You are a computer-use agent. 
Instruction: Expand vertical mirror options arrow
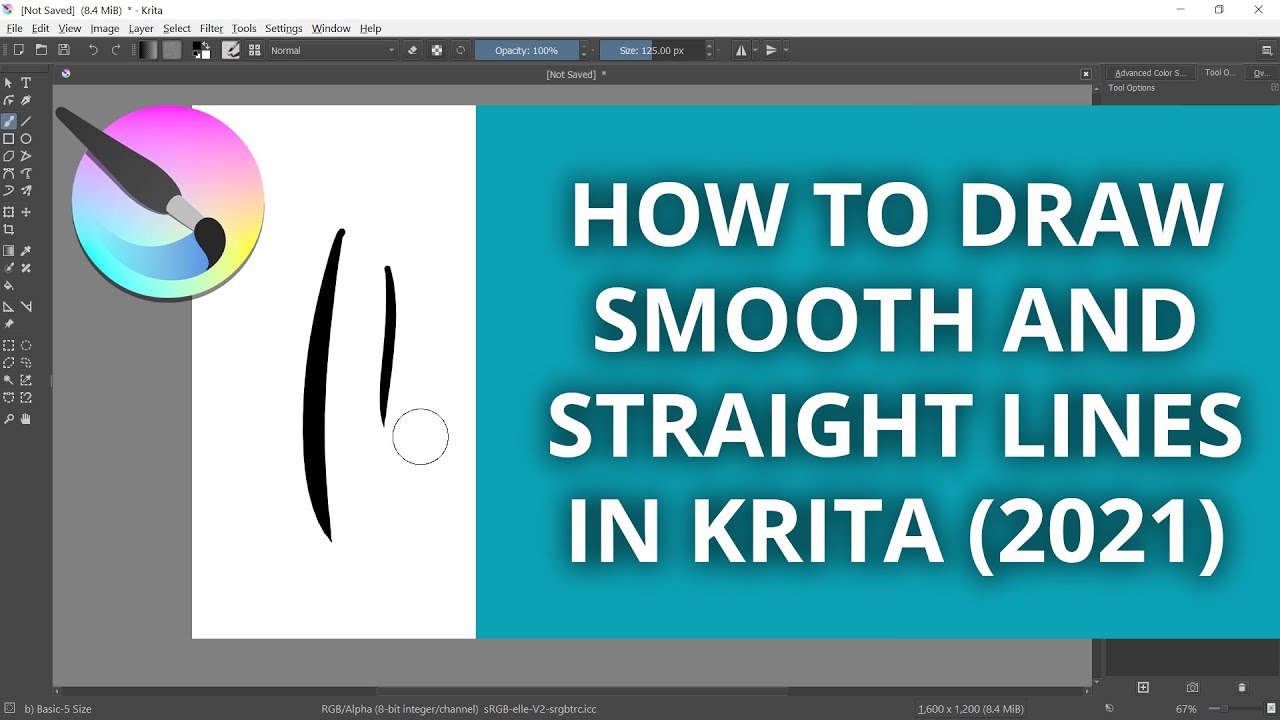(786, 50)
